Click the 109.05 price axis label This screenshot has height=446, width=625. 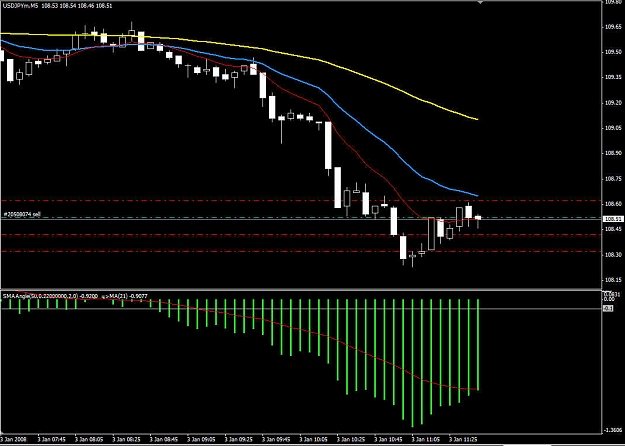tap(614, 128)
